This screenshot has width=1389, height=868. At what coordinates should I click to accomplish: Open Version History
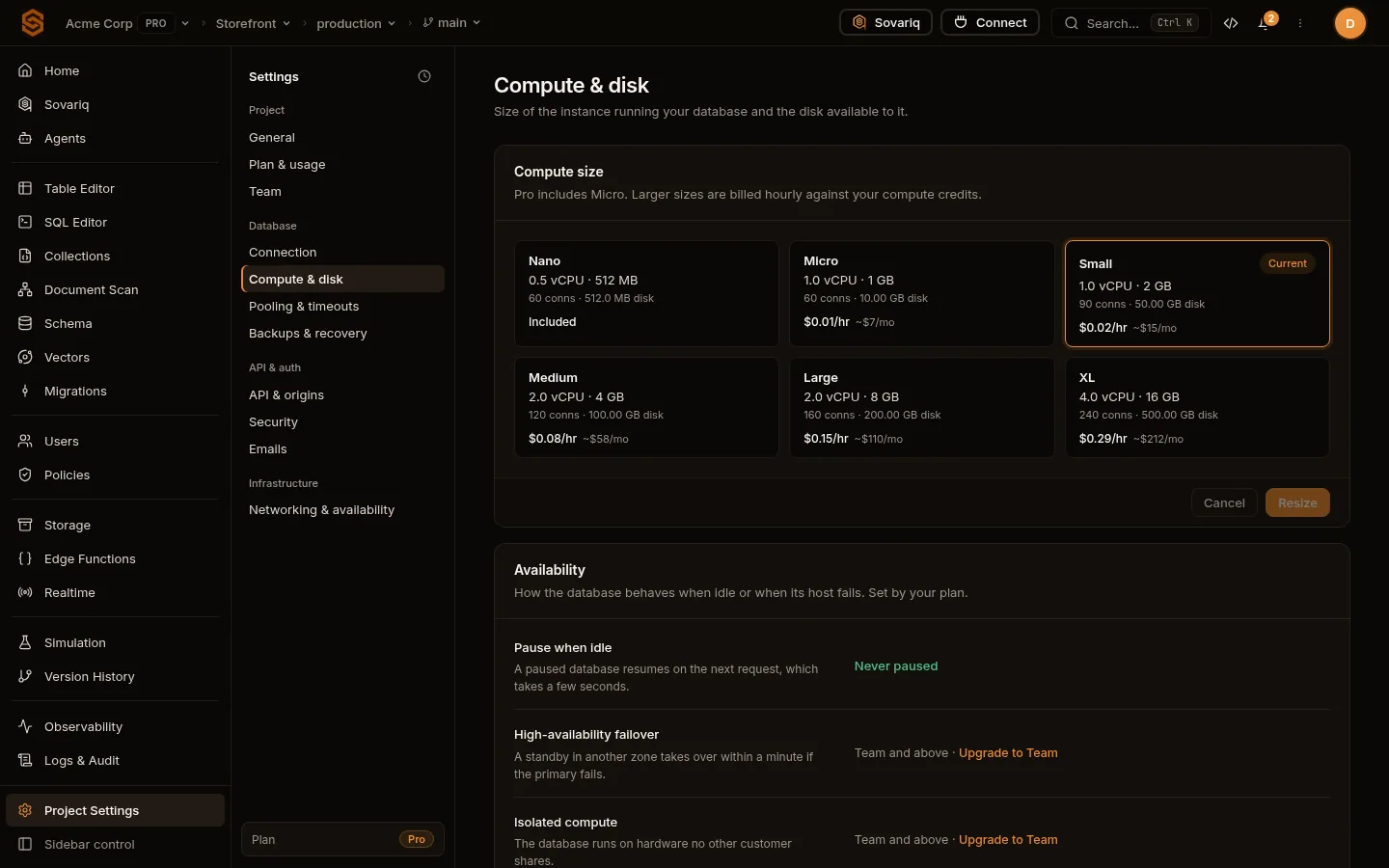tap(116, 676)
